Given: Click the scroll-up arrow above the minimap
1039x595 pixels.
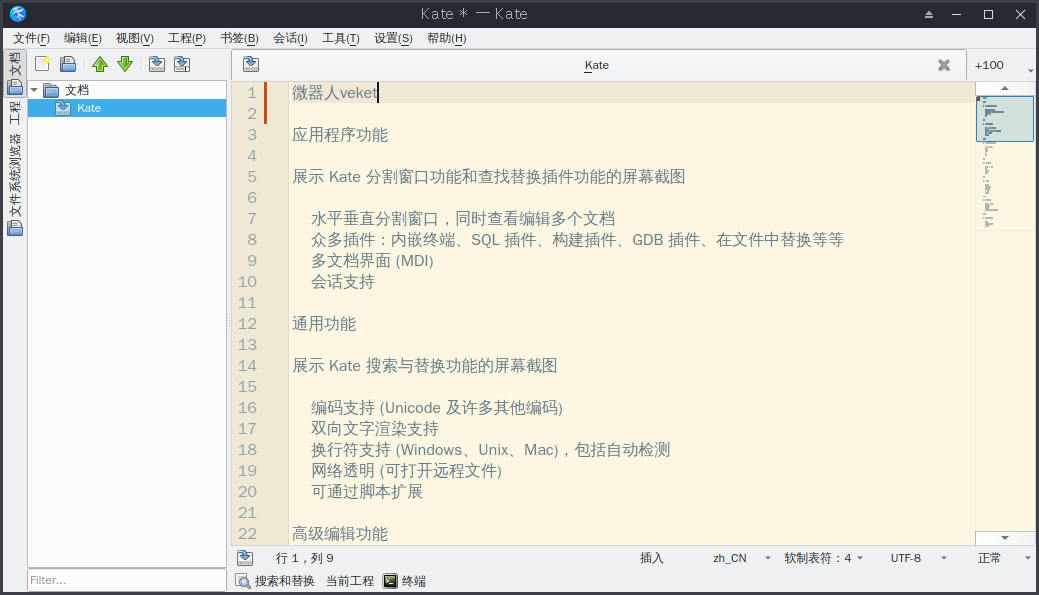Looking at the screenshot, I should pyautogui.click(x=1005, y=89).
